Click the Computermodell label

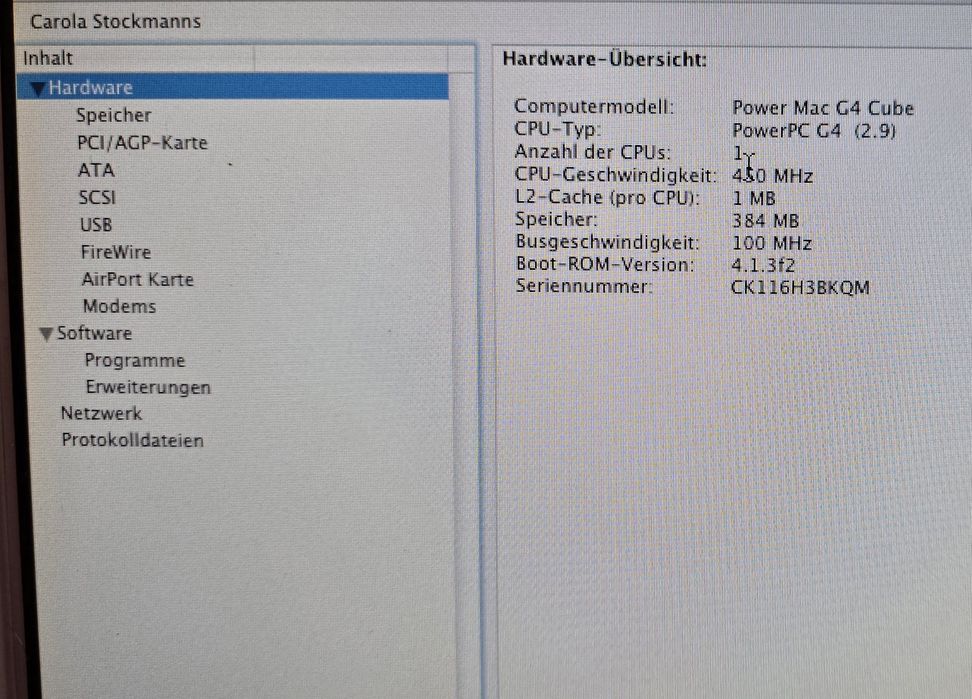coord(594,107)
